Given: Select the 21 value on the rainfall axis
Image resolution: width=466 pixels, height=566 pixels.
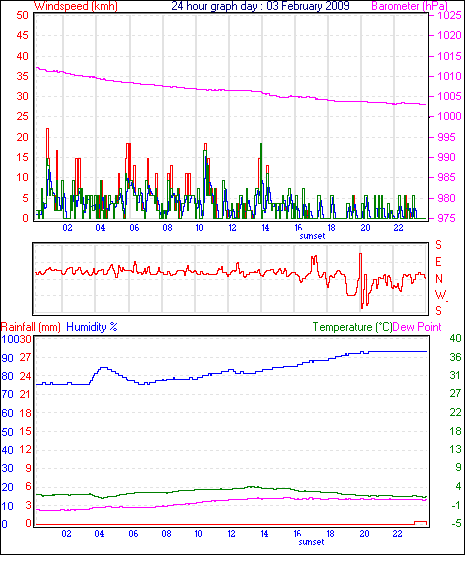Looking at the screenshot, I should [26, 394].
